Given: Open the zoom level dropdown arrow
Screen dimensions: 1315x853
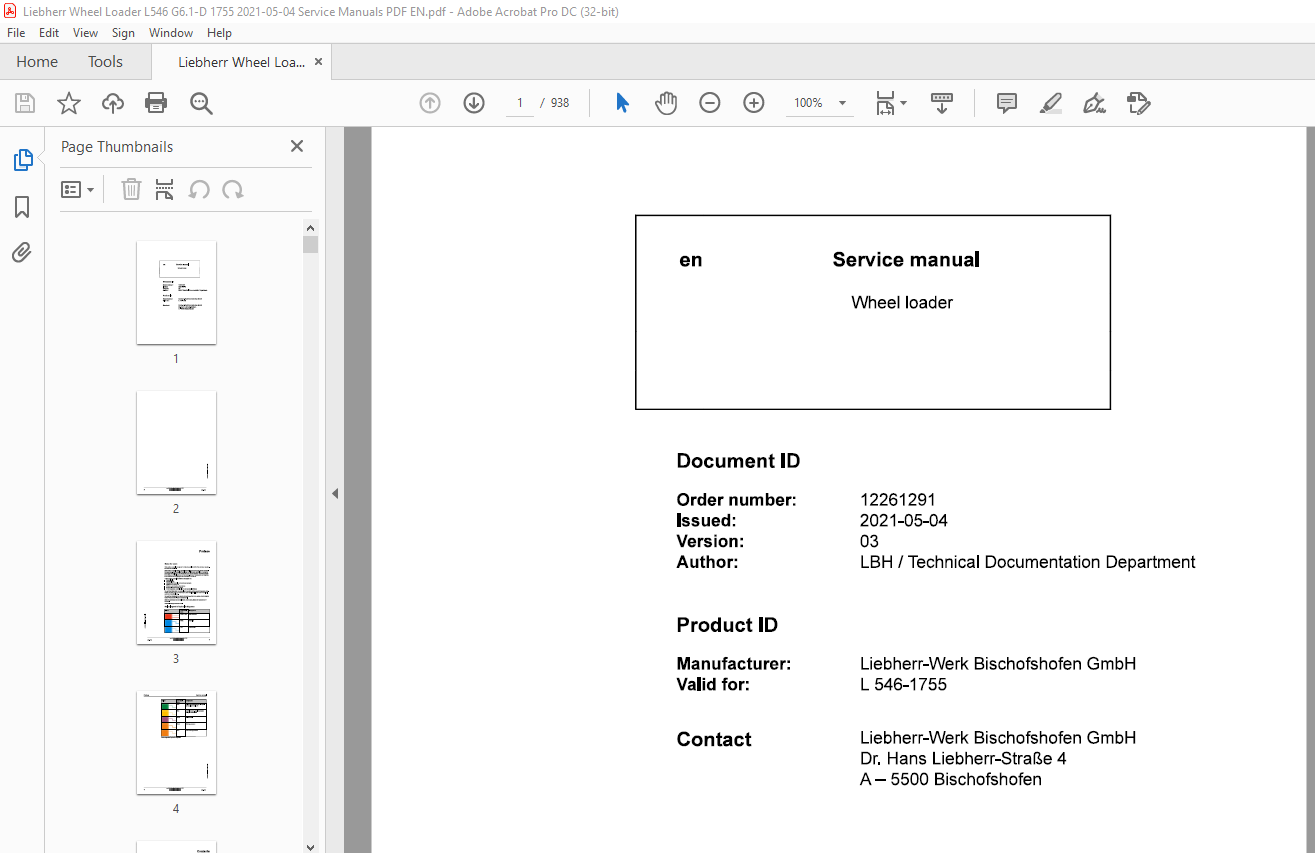Looking at the screenshot, I should point(842,103).
